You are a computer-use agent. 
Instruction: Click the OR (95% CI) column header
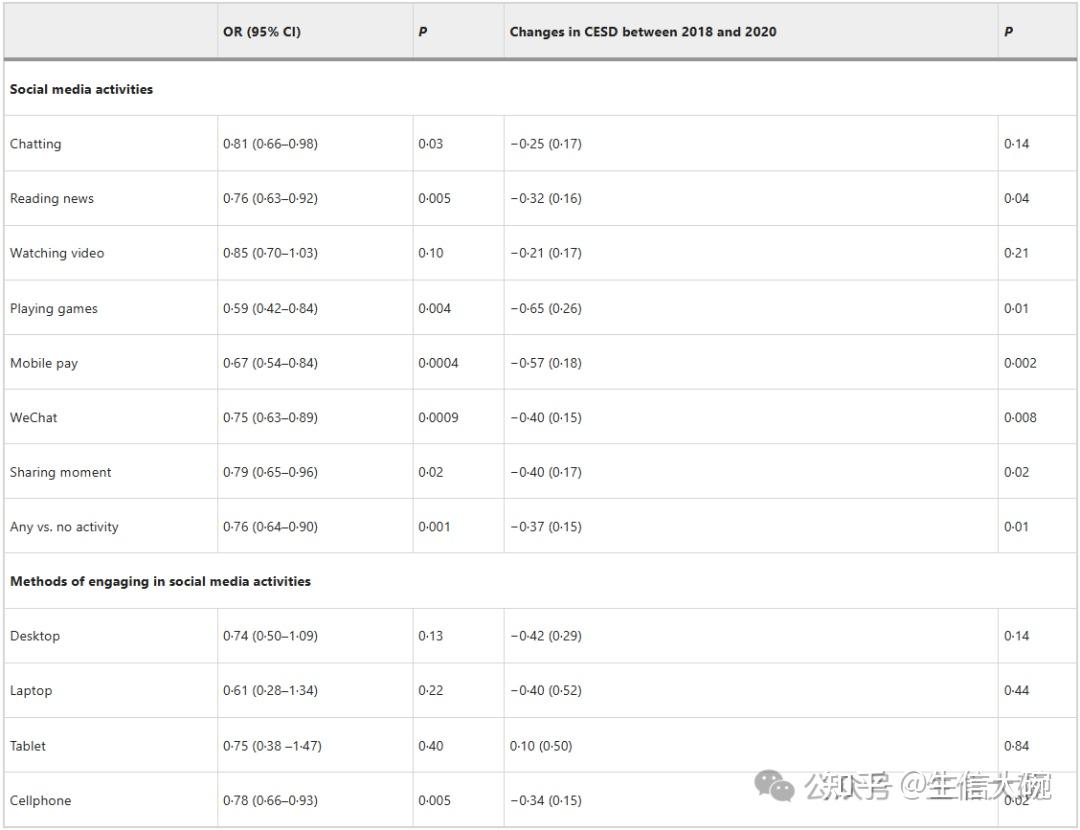coord(262,32)
